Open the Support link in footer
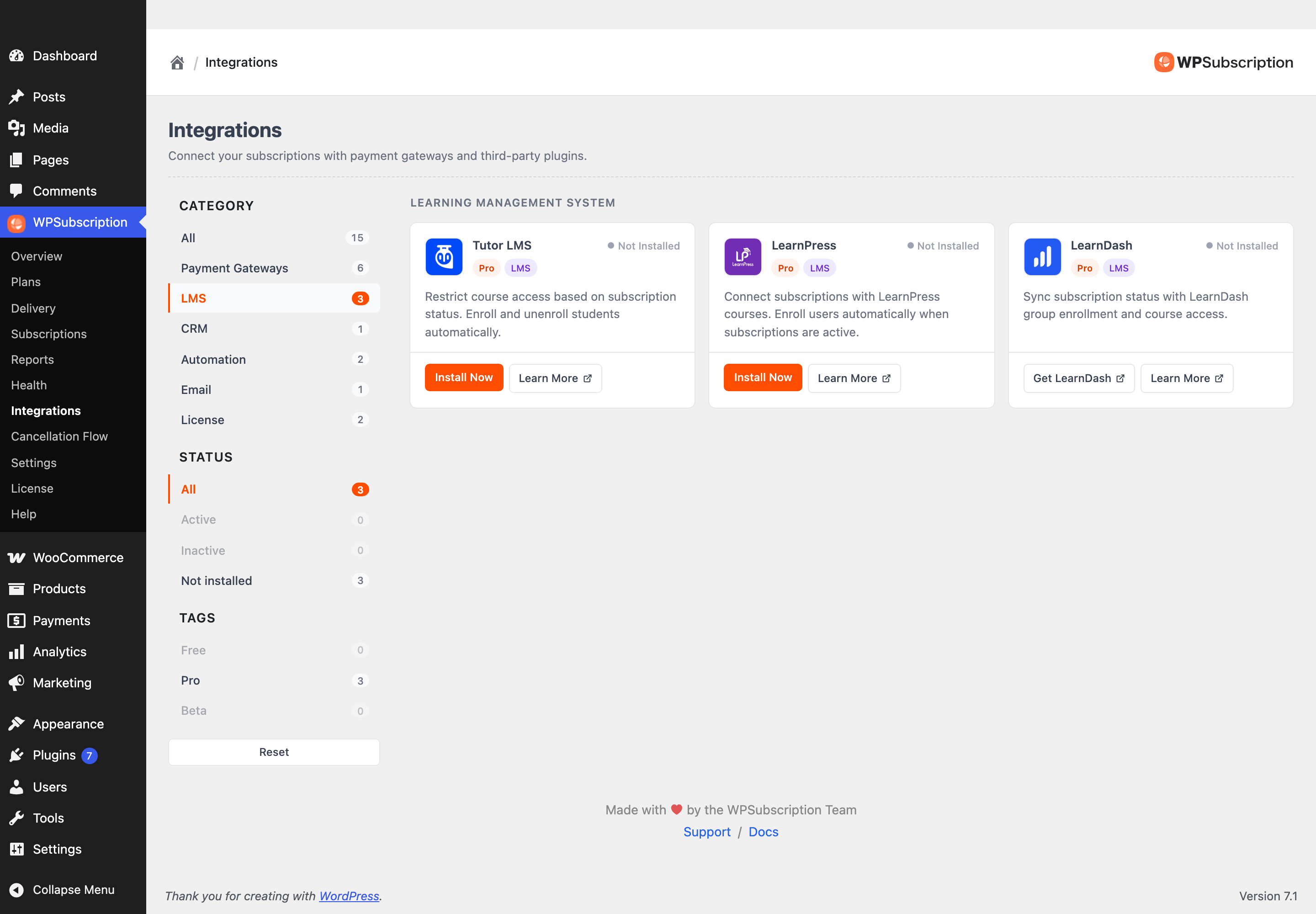1316x914 pixels. tap(707, 832)
